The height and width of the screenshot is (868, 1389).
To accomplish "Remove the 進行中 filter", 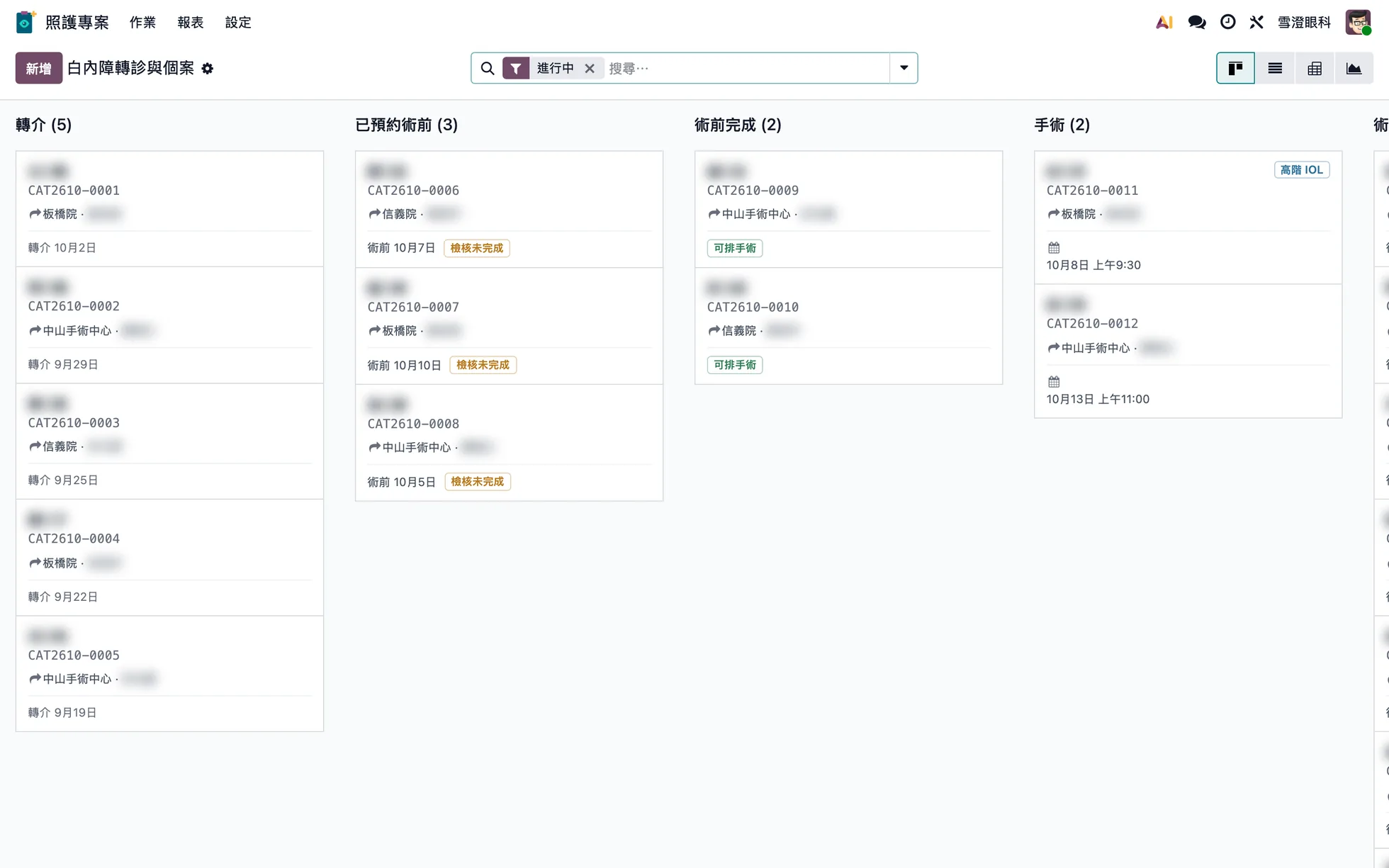I will point(590,68).
